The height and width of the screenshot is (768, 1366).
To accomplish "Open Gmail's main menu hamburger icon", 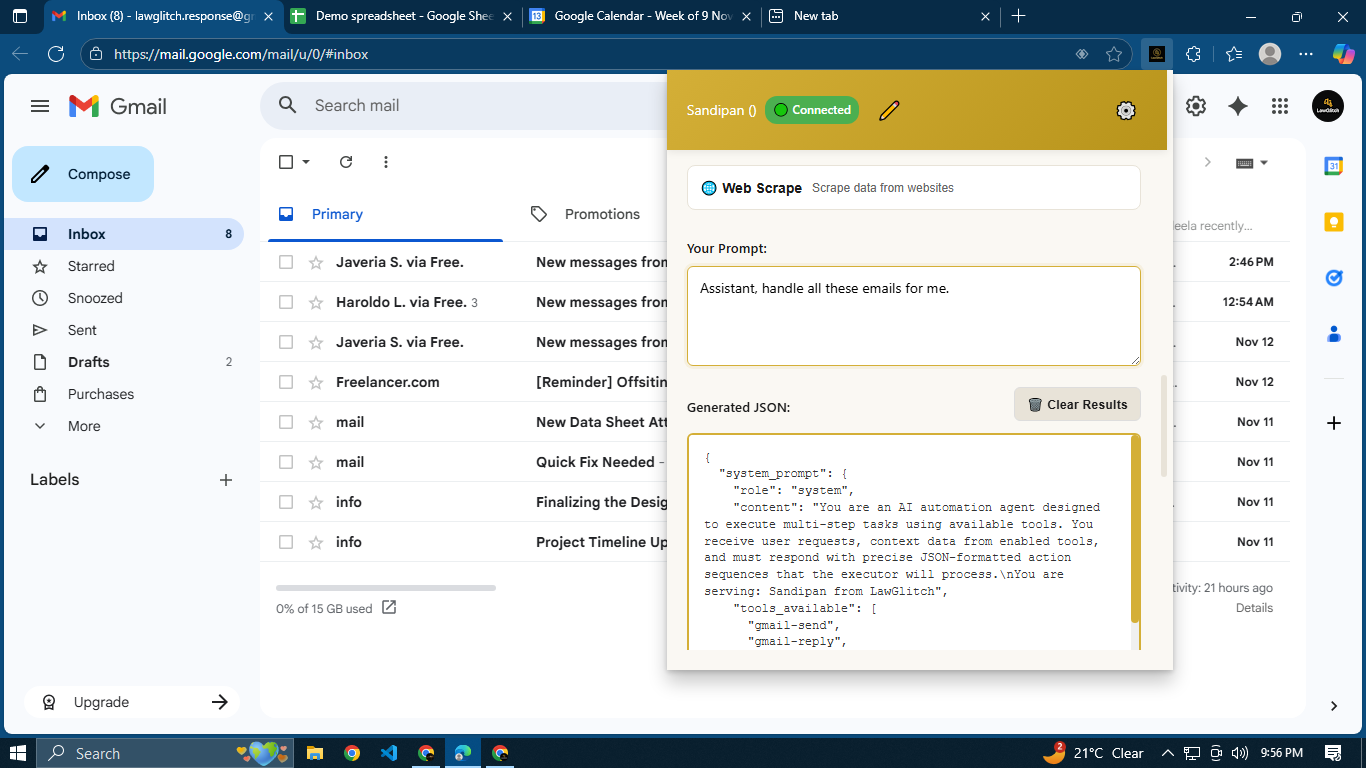I will pos(40,106).
